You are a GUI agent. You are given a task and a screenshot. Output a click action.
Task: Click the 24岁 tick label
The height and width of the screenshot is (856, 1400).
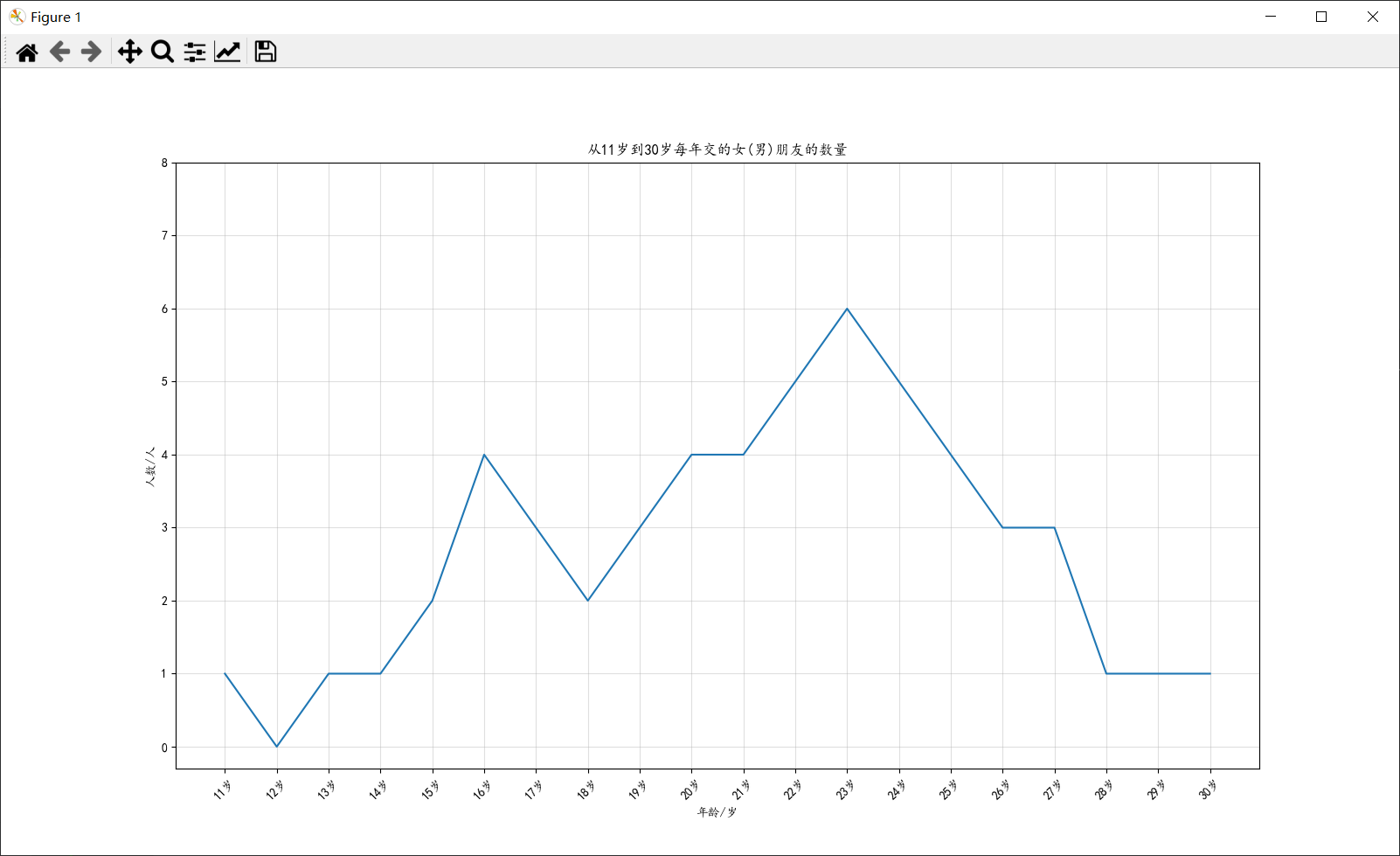click(898, 790)
